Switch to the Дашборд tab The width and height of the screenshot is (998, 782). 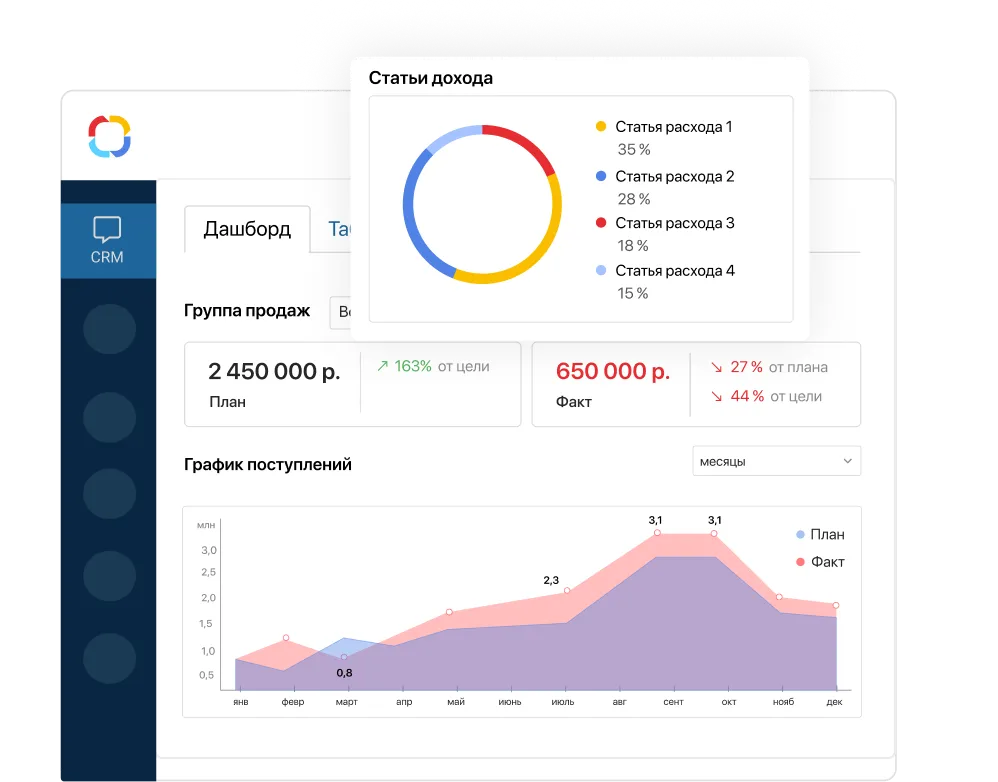247,229
